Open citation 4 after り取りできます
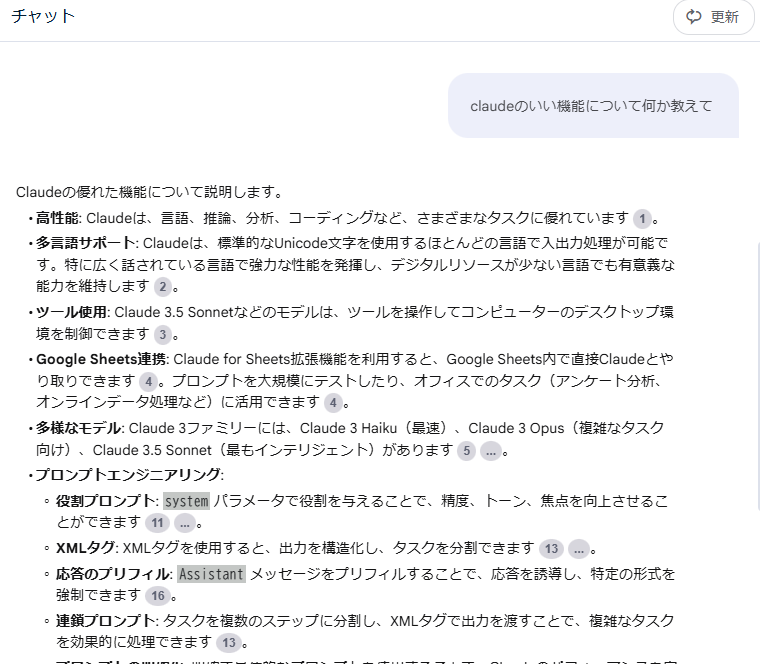760x664 pixels. [x=149, y=382]
